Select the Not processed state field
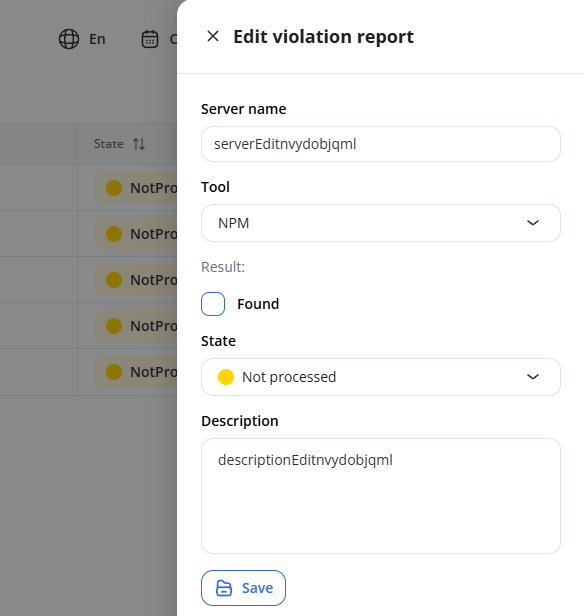This screenshot has width=584, height=616. pos(381,377)
